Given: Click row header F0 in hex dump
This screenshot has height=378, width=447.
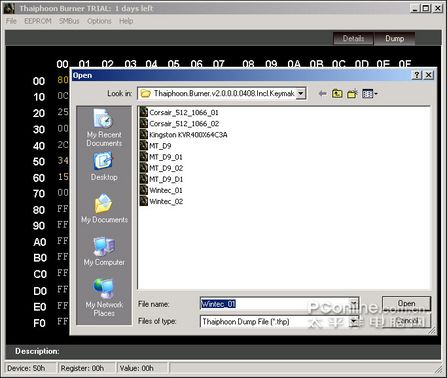Looking at the screenshot, I should click(39, 323).
